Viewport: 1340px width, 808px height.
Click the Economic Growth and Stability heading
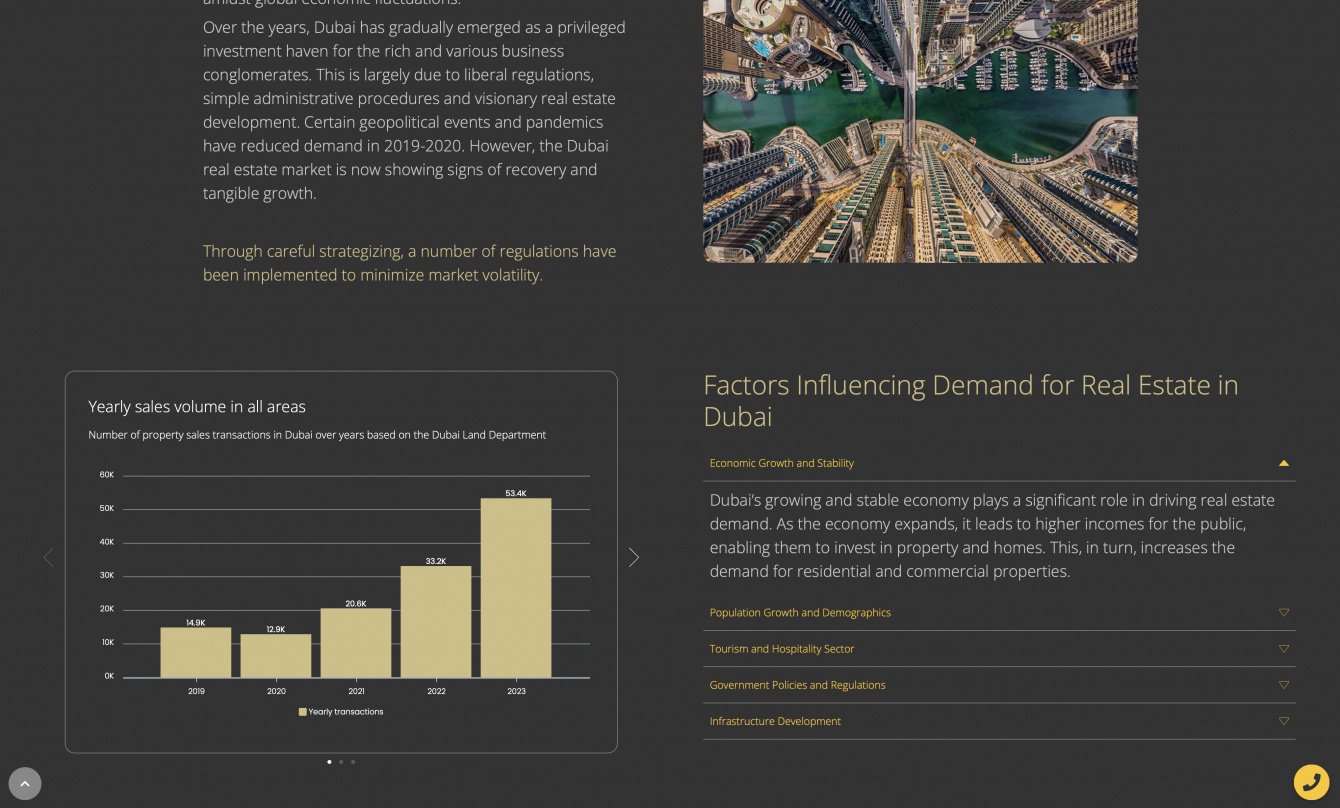click(781, 463)
